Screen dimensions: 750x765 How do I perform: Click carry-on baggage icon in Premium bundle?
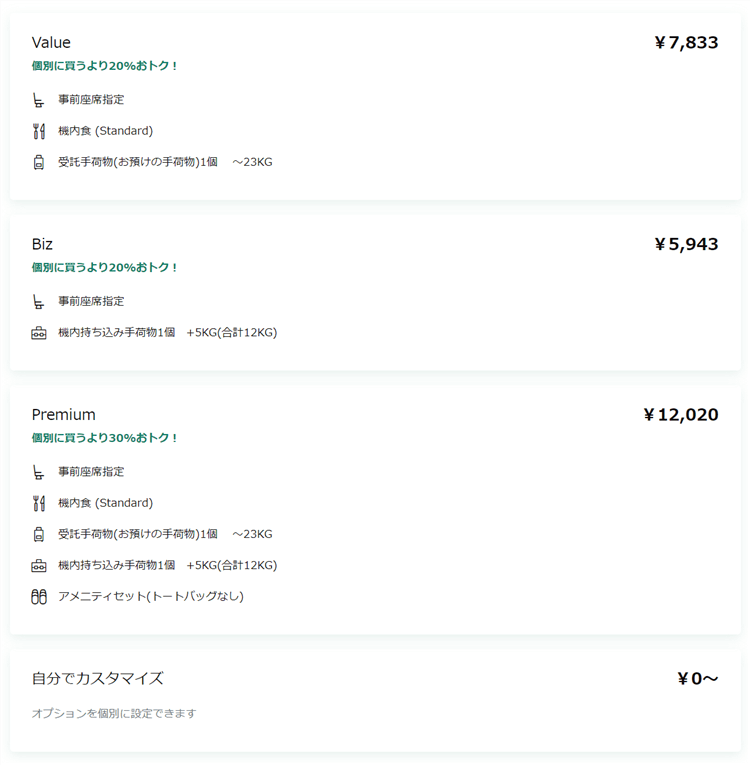[39, 566]
